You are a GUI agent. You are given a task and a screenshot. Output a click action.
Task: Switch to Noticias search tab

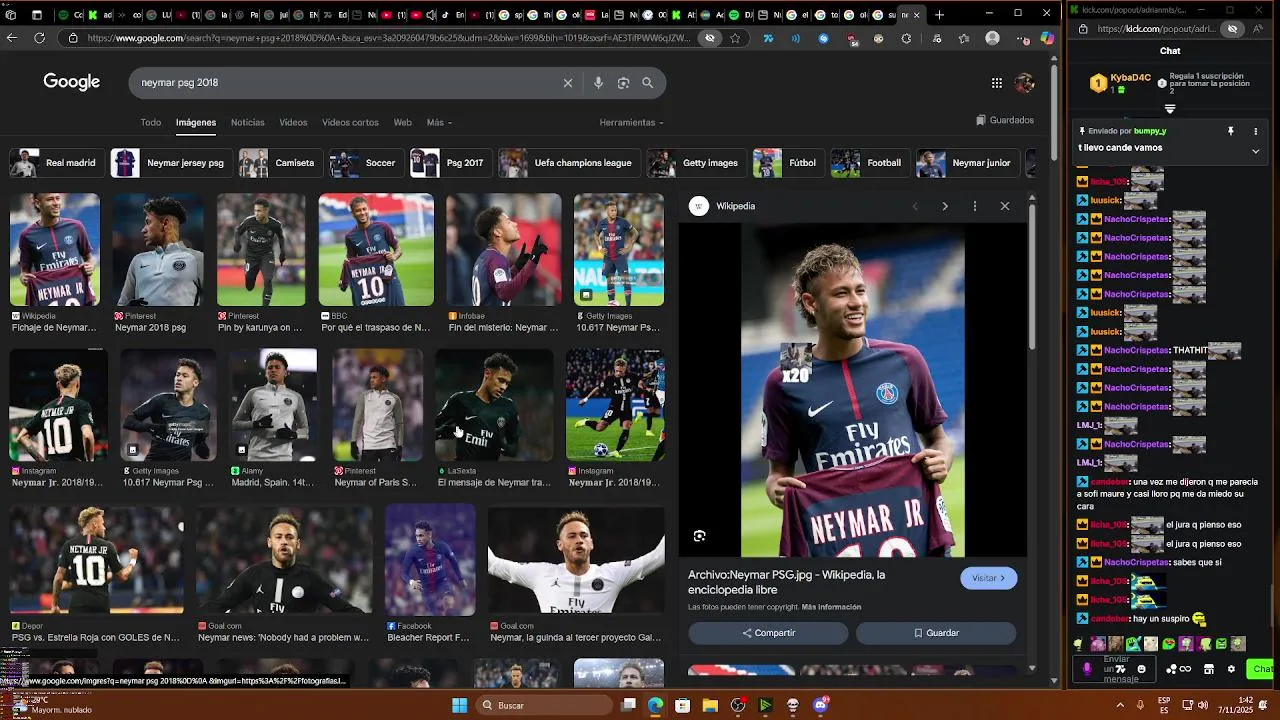pyautogui.click(x=248, y=122)
